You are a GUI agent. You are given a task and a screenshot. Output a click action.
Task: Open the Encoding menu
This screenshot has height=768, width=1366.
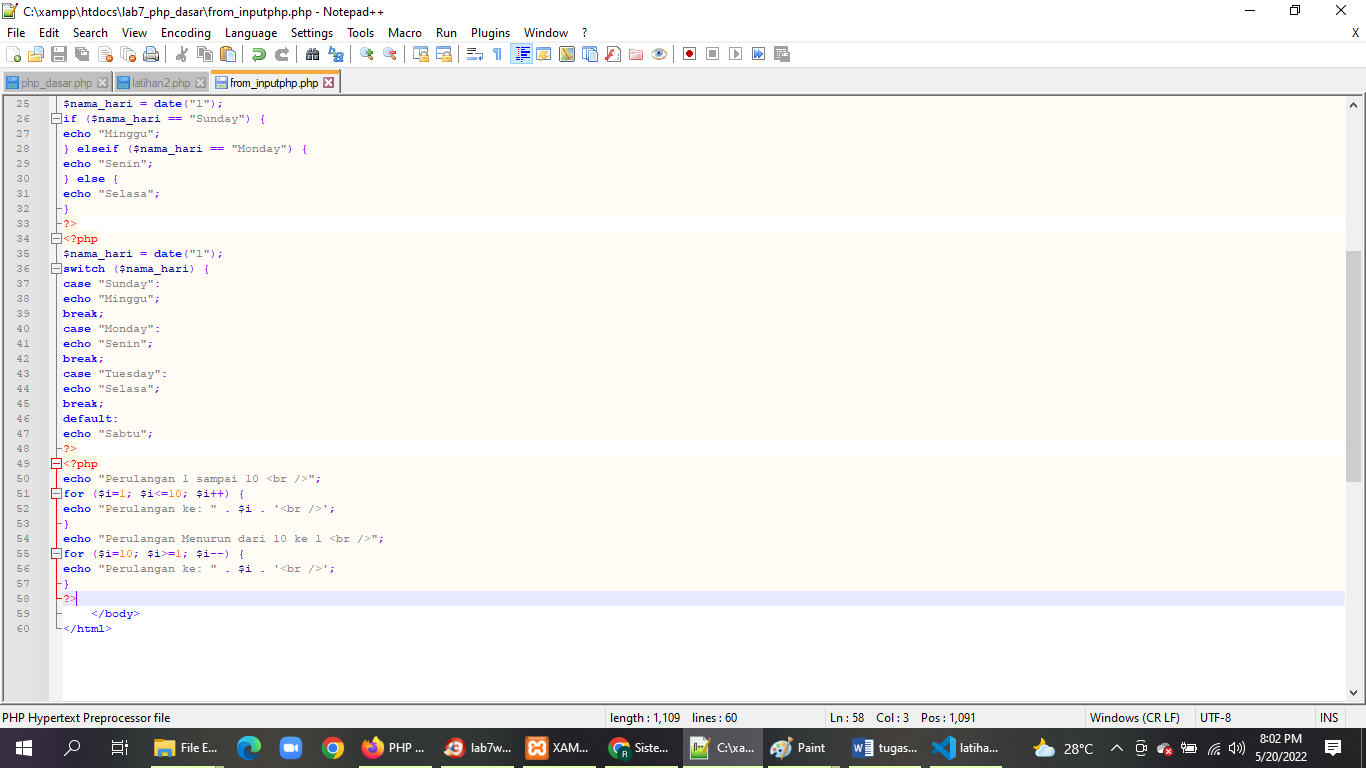[x=186, y=33]
